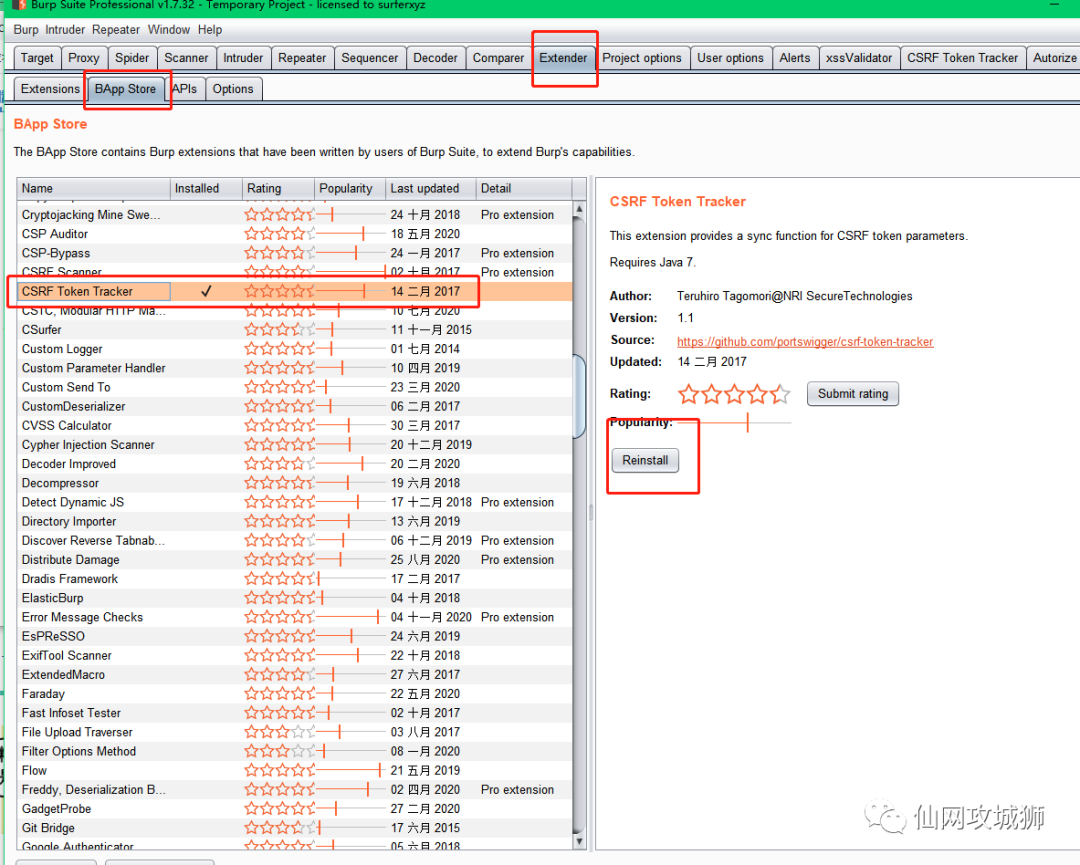The height and width of the screenshot is (865, 1080).
Task: Click the fifth rating star in detail panel
Action: pos(780,394)
